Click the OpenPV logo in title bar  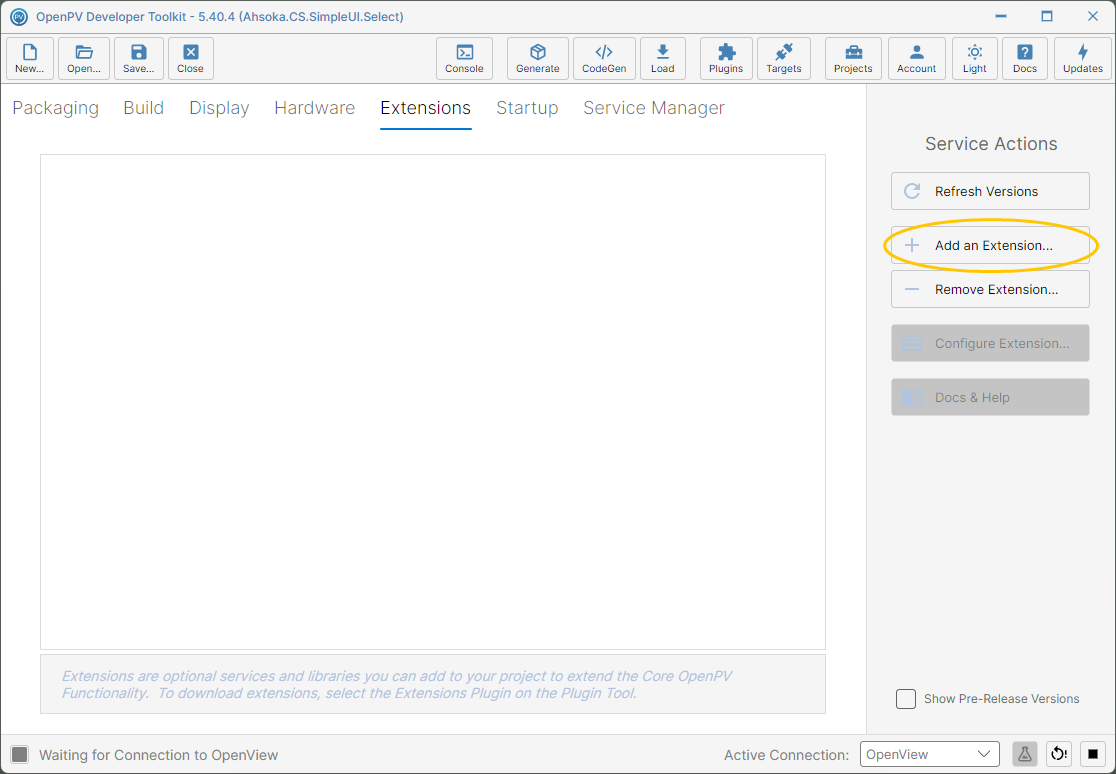tap(19, 16)
